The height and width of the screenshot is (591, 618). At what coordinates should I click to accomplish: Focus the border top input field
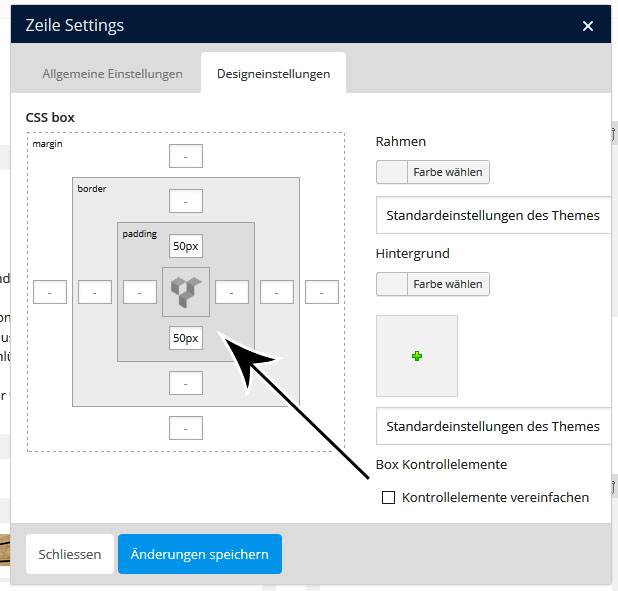pyautogui.click(x=186, y=201)
